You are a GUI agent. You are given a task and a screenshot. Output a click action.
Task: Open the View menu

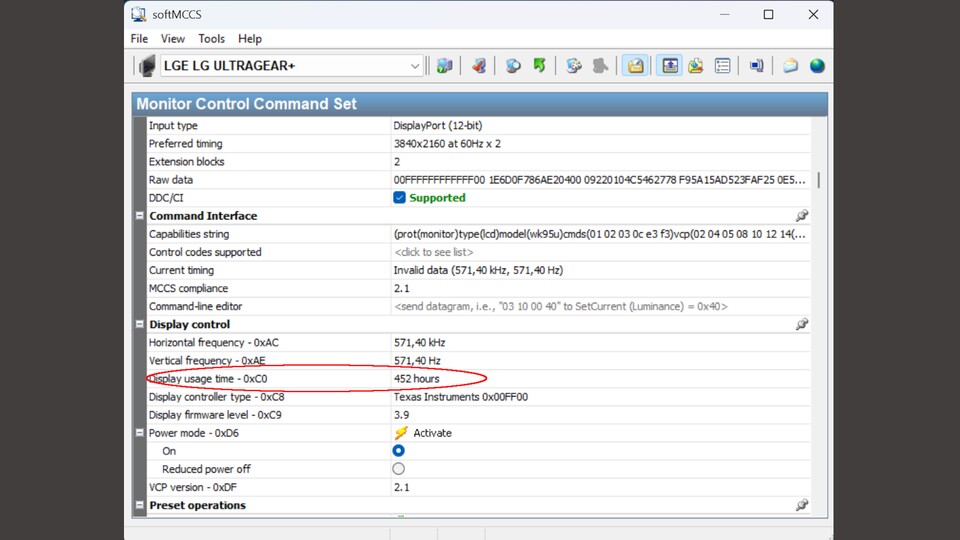coord(173,39)
